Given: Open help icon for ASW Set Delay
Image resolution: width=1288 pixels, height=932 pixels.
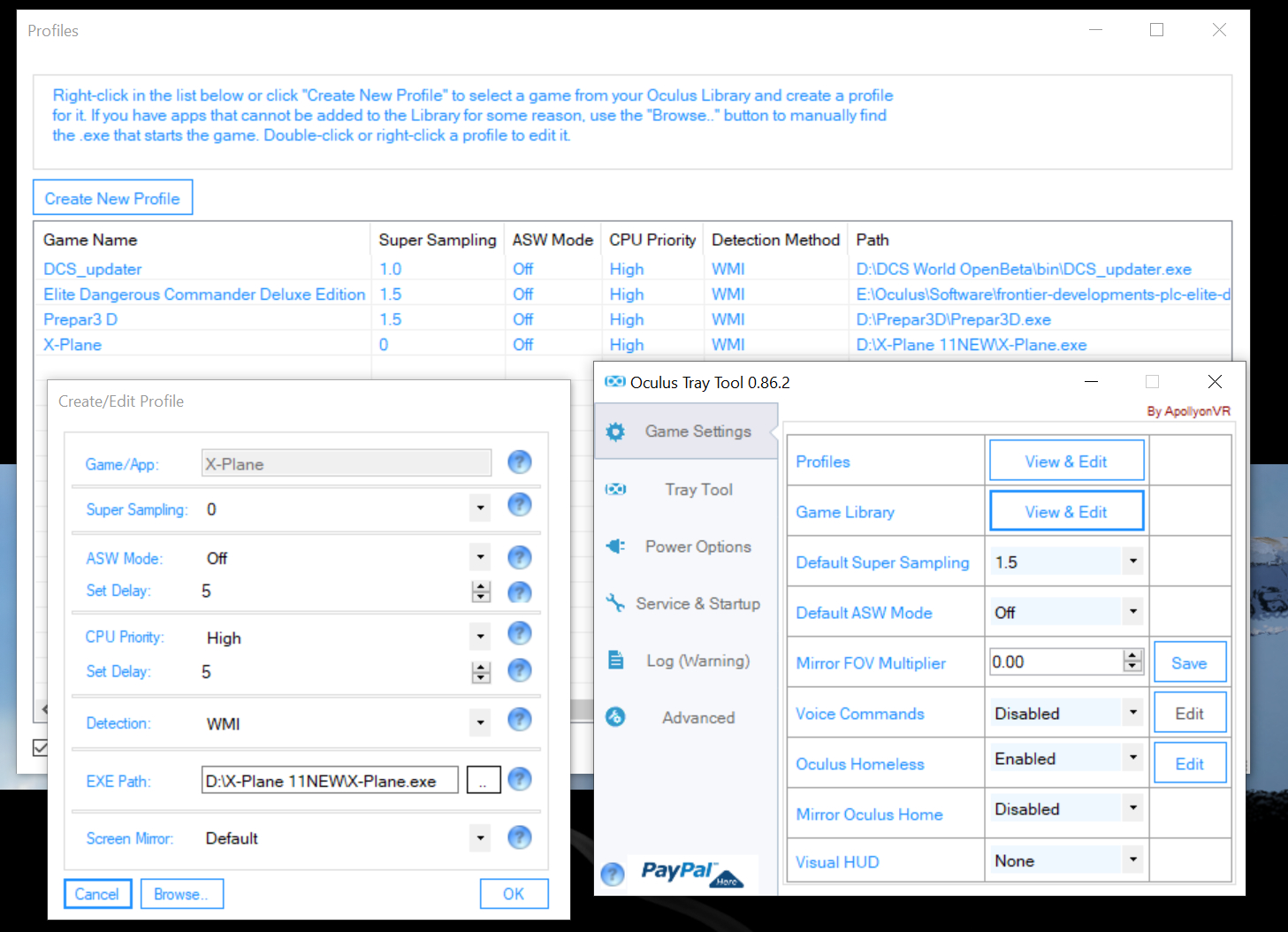Looking at the screenshot, I should (520, 592).
